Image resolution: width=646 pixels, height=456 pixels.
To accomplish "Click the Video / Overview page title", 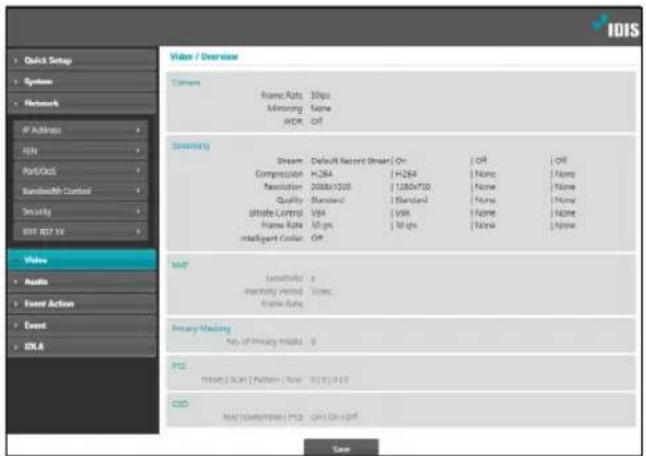I will (x=204, y=56).
